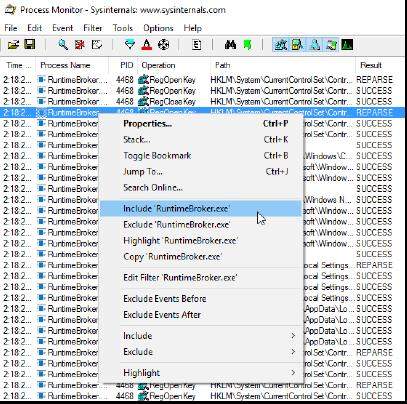Click the Operation column header
The height and width of the screenshot is (404, 407).
pyautogui.click(x=174, y=65)
